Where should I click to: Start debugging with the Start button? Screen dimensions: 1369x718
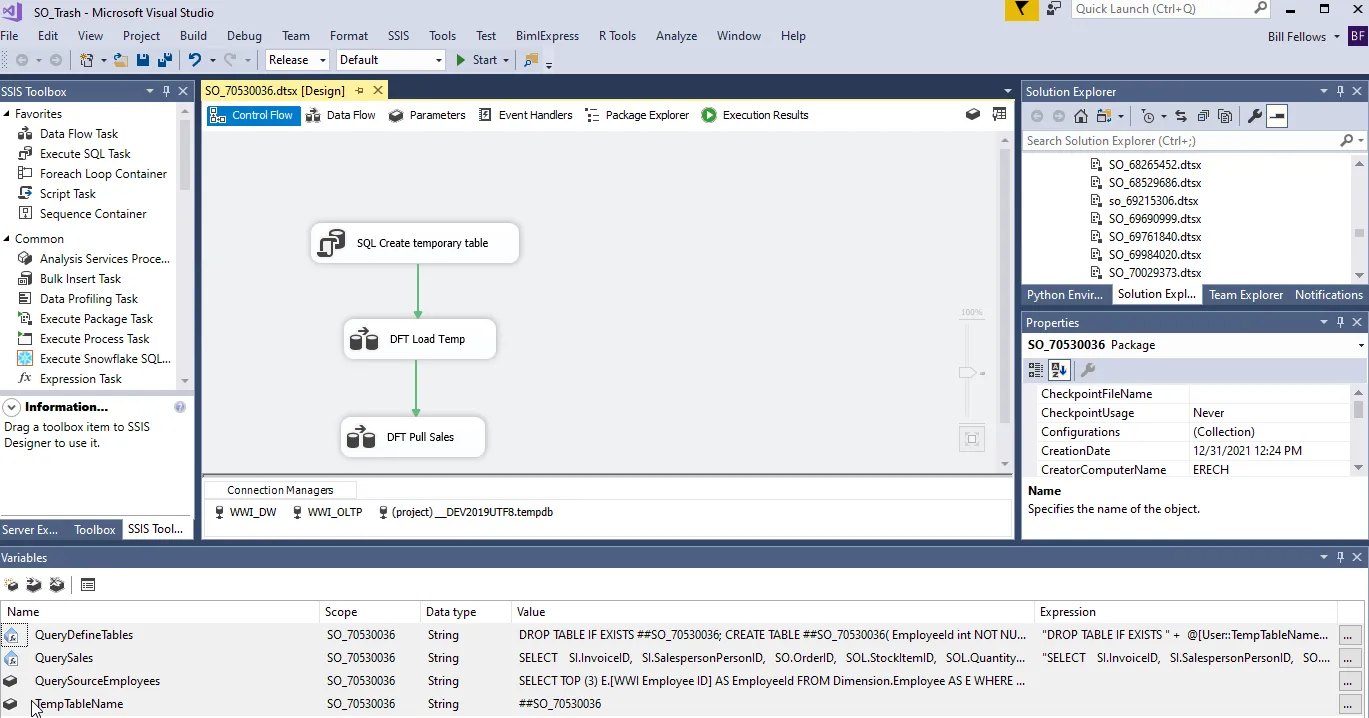[477, 60]
